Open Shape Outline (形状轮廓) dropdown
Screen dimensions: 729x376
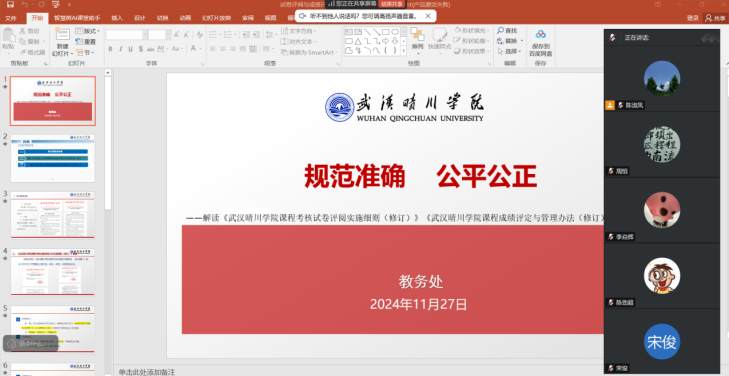tap(471, 40)
